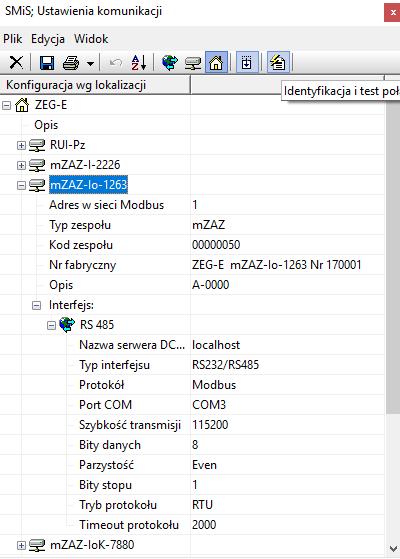Click the RTU protocol mode value
Image resolution: width=400 pixels, height=559 pixels.
pyautogui.click(x=202, y=505)
